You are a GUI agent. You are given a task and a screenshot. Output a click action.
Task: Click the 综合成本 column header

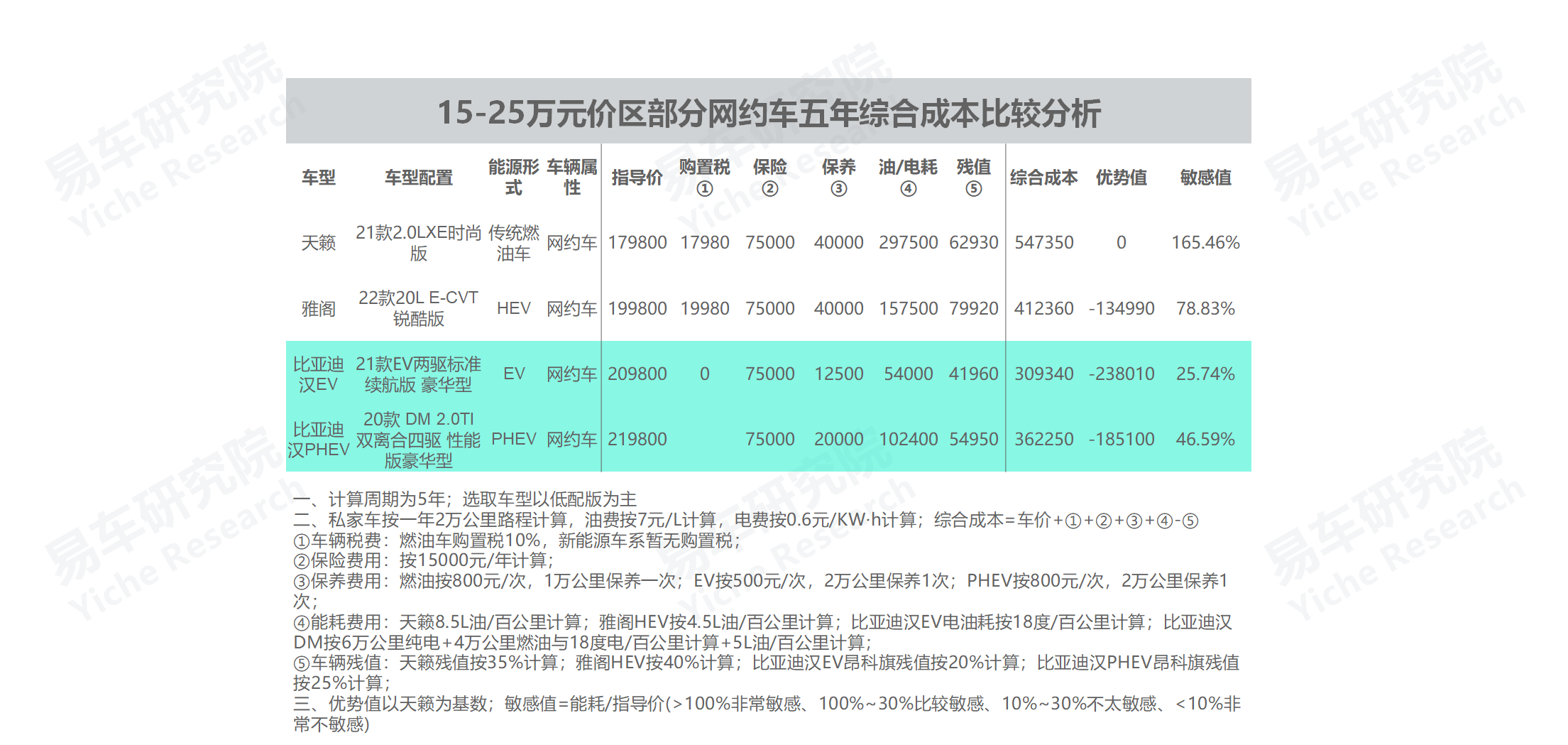pyautogui.click(x=1043, y=178)
